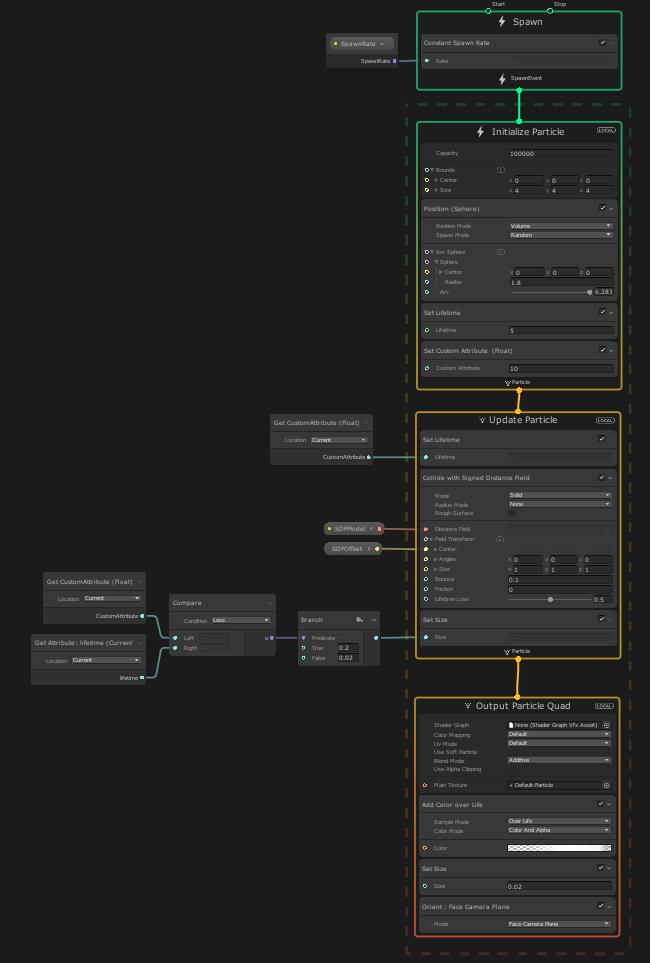Collapse the Branch node with its chevron
This screenshot has height=963, width=650.
pos(374,620)
